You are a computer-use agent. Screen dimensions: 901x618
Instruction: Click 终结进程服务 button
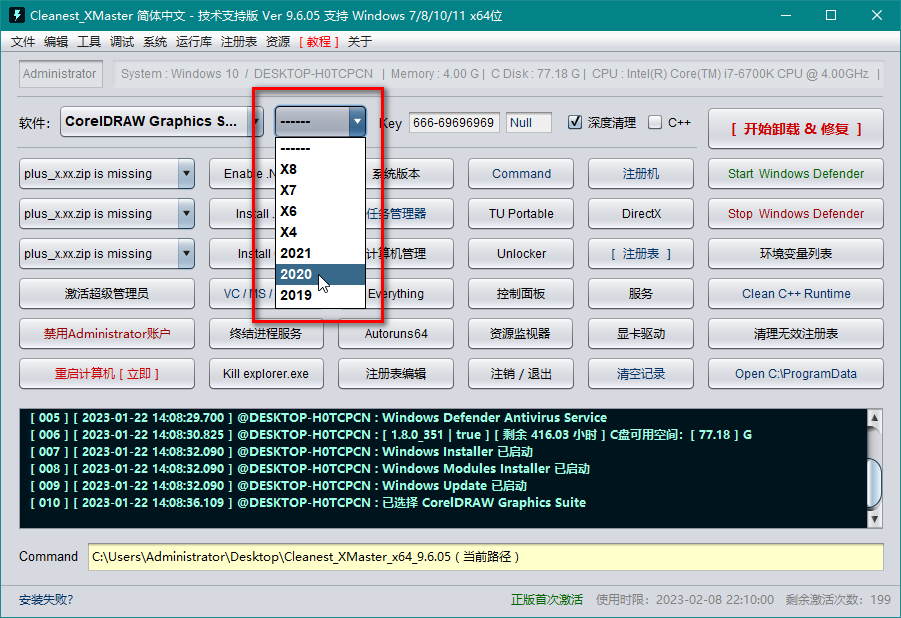[266, 333]
